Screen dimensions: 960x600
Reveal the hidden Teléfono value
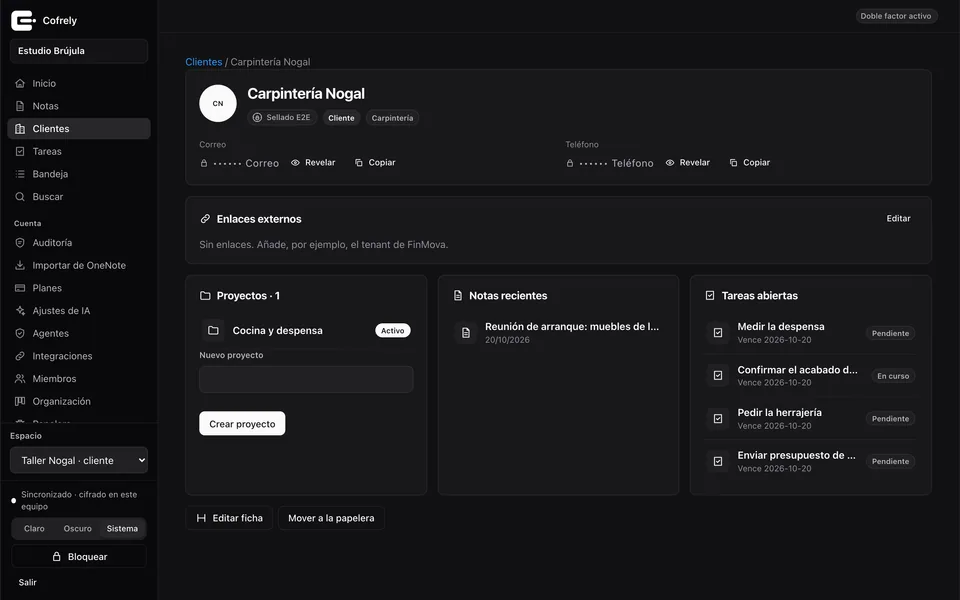click(688, 163)
